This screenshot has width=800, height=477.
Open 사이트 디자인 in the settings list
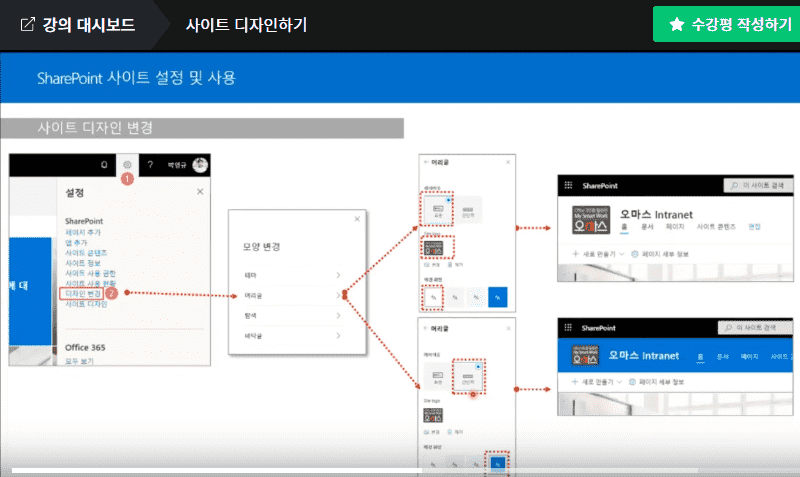(86, 304)
